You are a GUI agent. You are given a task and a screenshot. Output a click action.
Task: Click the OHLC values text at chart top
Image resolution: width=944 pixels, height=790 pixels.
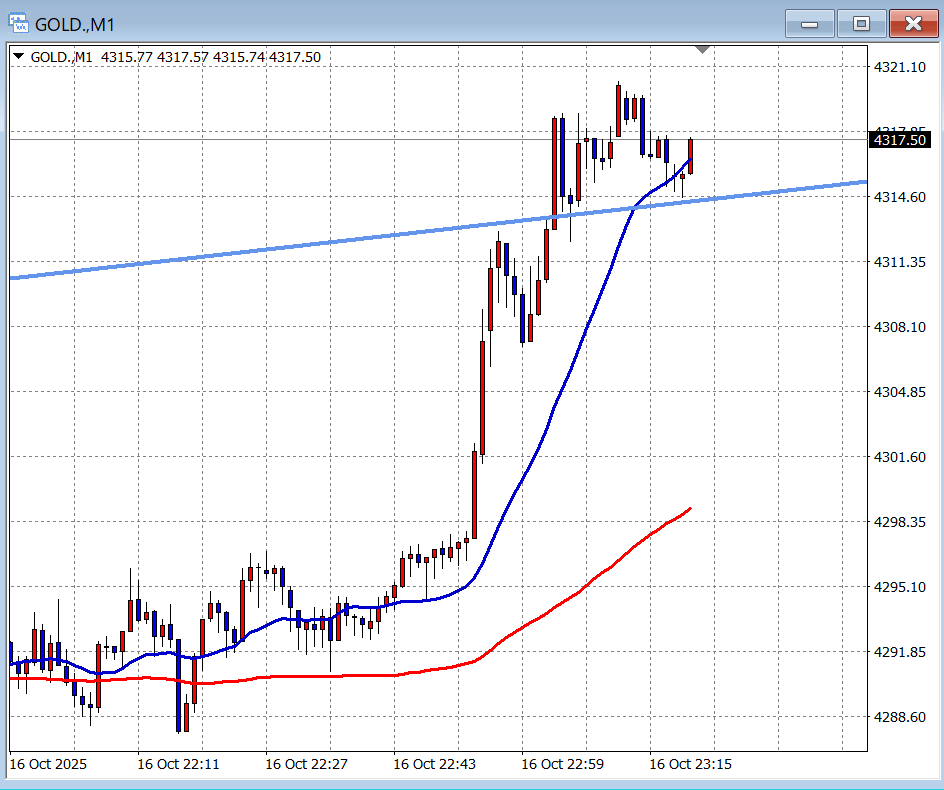click(x=210, y=57)
